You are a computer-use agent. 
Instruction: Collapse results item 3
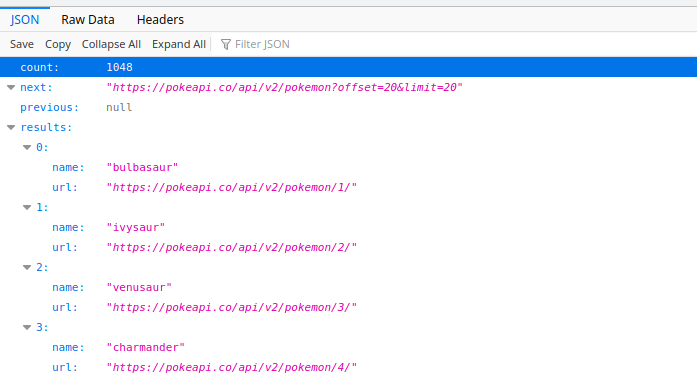(x=27, y=328)
